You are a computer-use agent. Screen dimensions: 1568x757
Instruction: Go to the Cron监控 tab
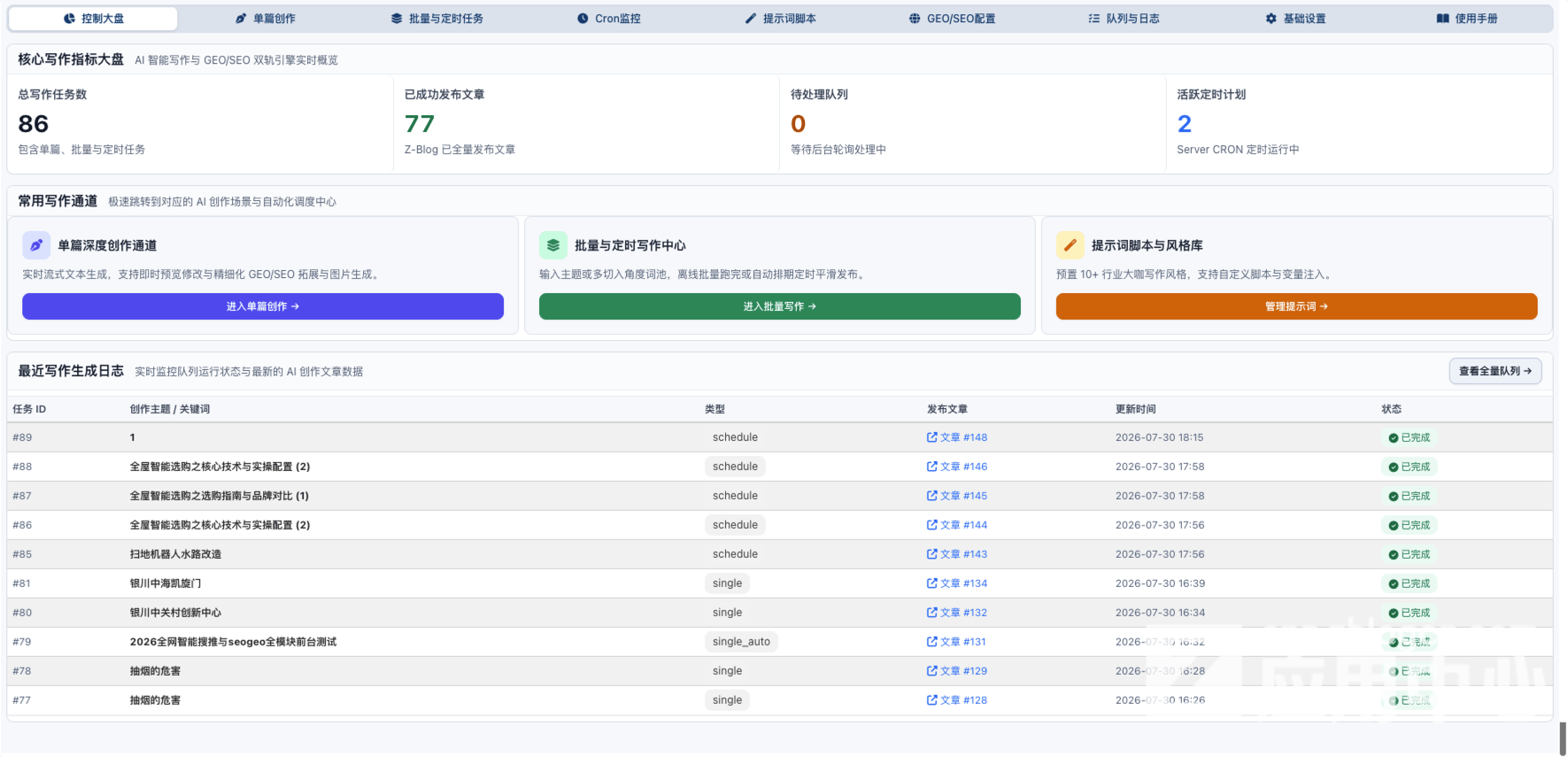[x=609, y=19]
